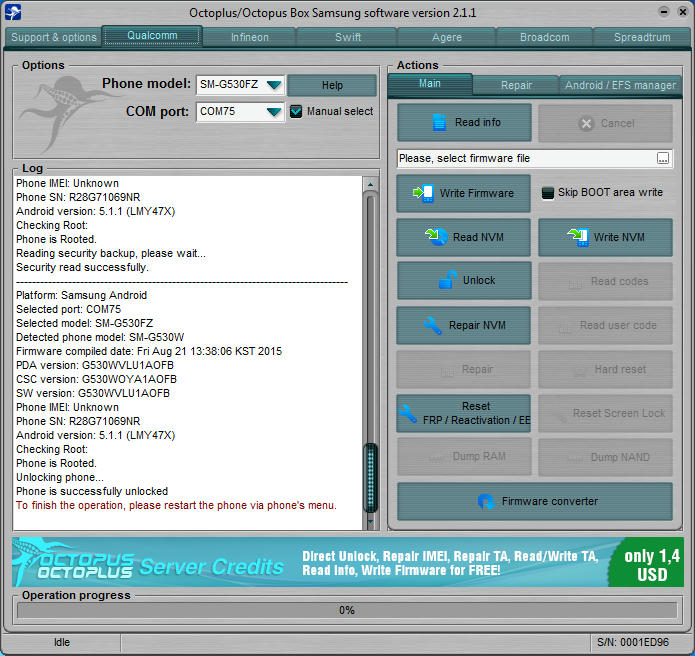Screen dimensions: 695x656
Task: Select the Qualcomm tab
Action: click(x=152, y=35)
